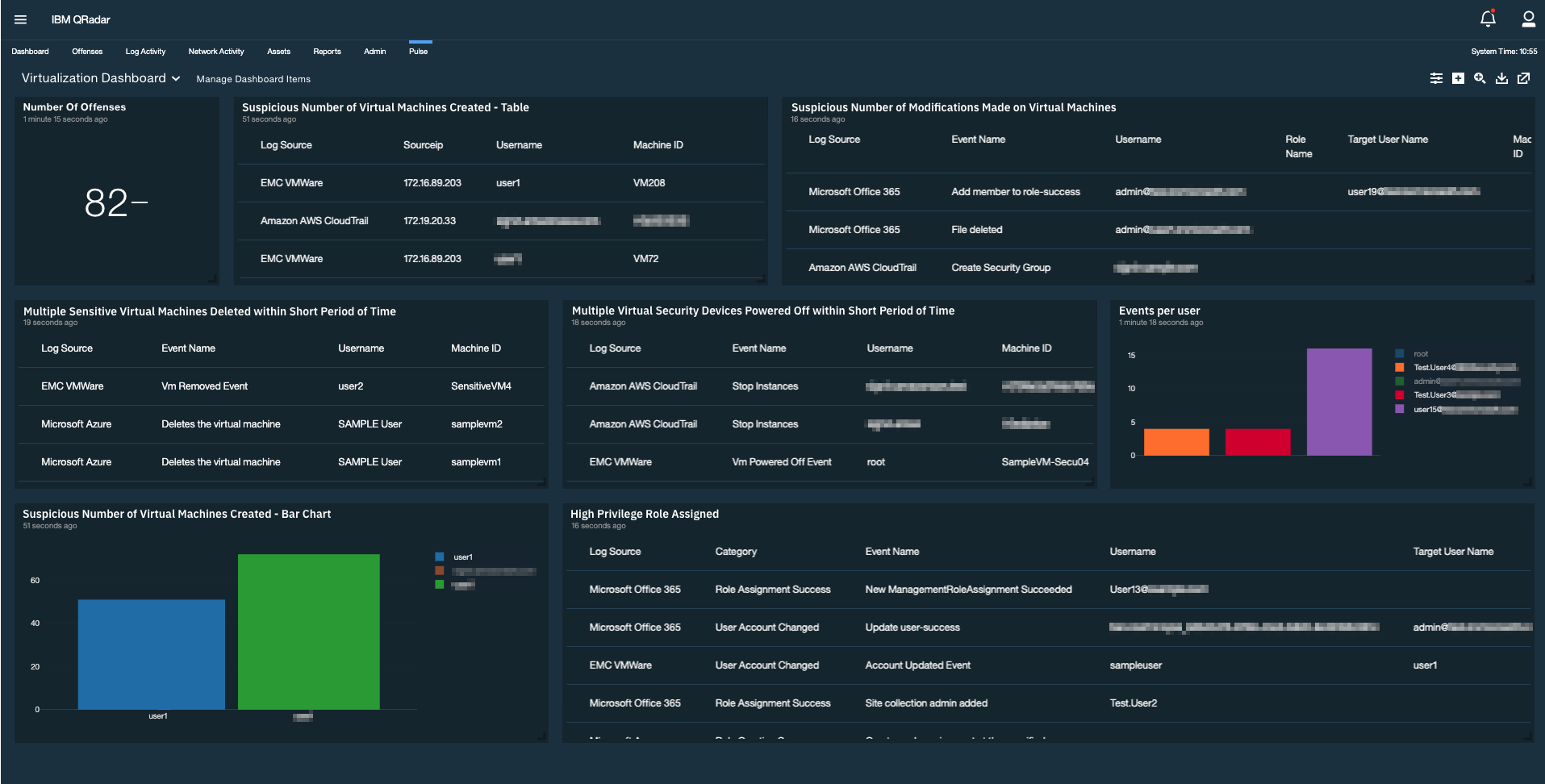This screenshot has width=1545, height=784.
Task: Switch to the Network Activity tab
Action: (x=215, y=51)
